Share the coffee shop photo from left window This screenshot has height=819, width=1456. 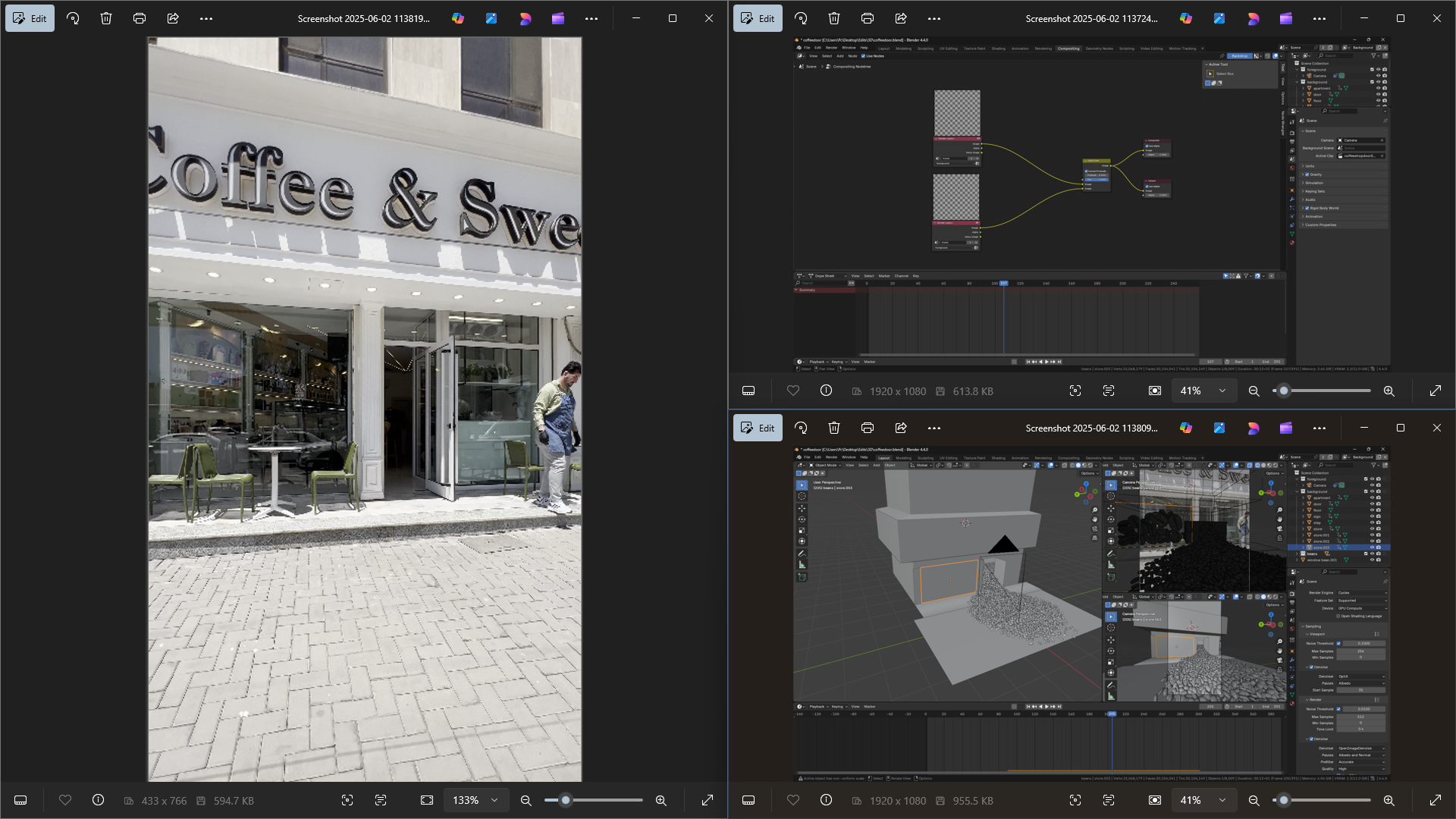coord(173,18)
